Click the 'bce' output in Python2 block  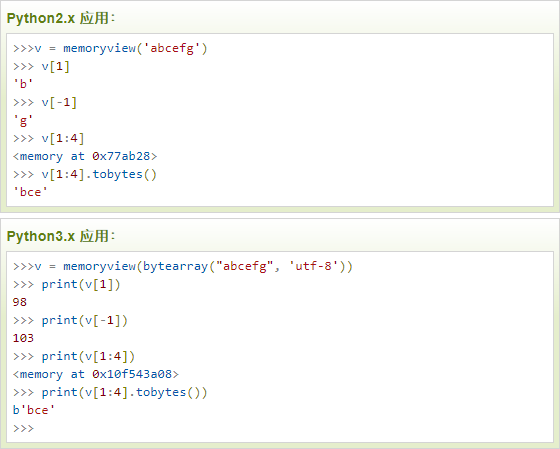point(30,192)
